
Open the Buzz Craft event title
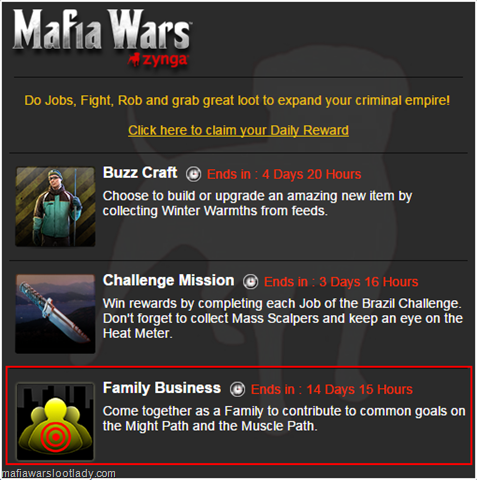pos(140,173)
